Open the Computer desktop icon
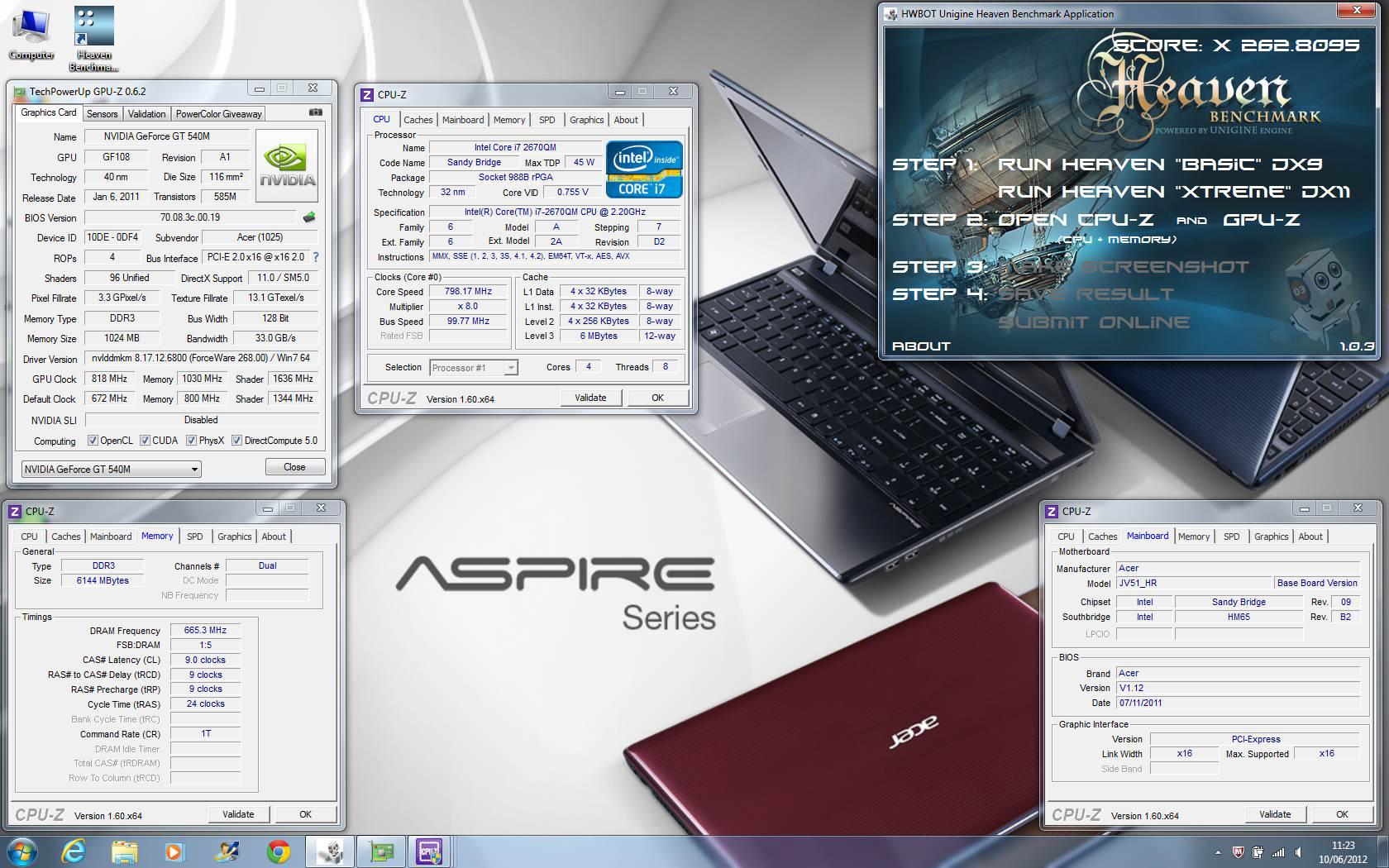The width and height of the screenshot is (1389, 868). pyautogui.click(x=31, y=33)
